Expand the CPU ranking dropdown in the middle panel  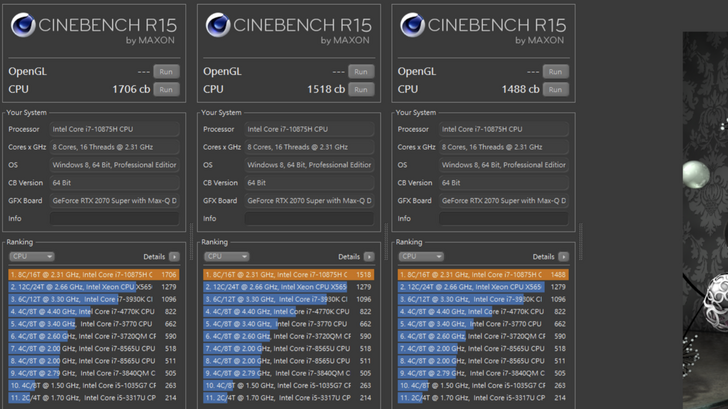pos(226,257)
